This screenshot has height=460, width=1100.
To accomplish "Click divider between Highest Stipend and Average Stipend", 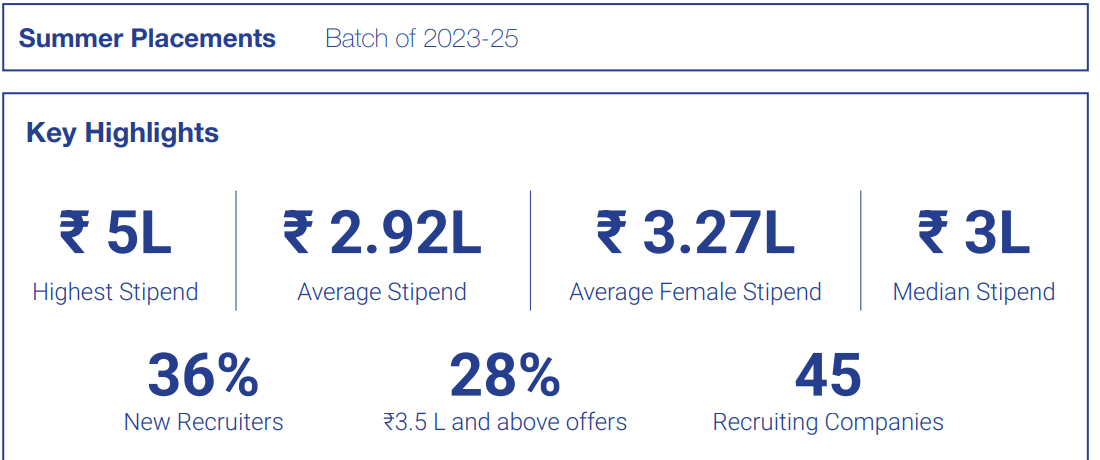I will pyautogui.click(x=236, y=250).
